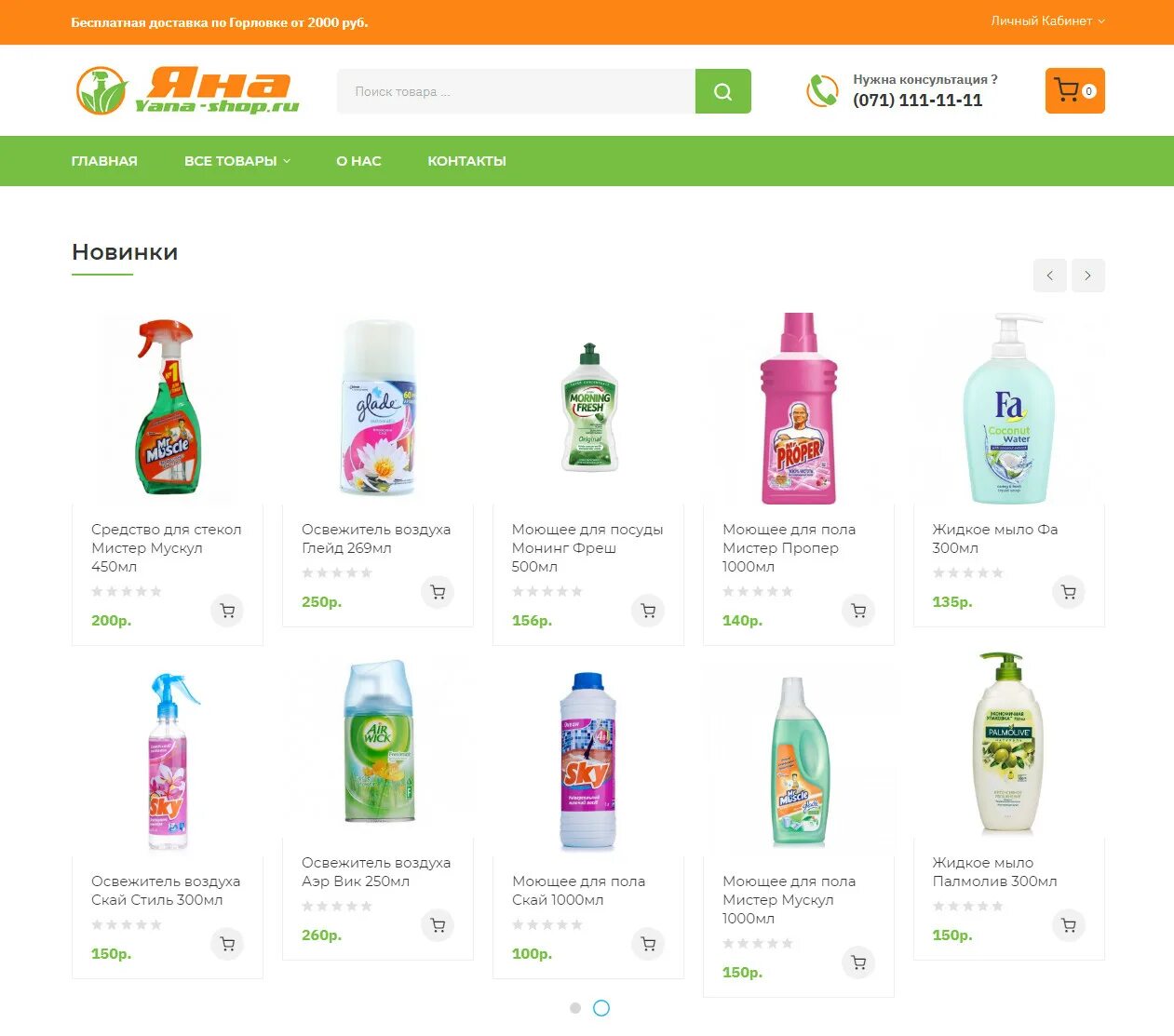This screenshot has width=1174, height=1036.
Task: Add Жидкое мыло Фа to cart
Action: click(1069, 592)
